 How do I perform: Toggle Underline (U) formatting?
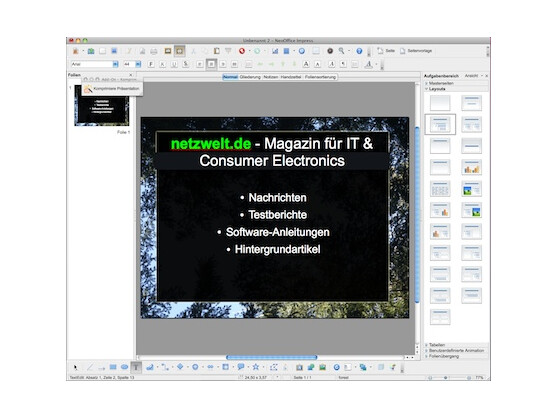click(x=174, y=64)
